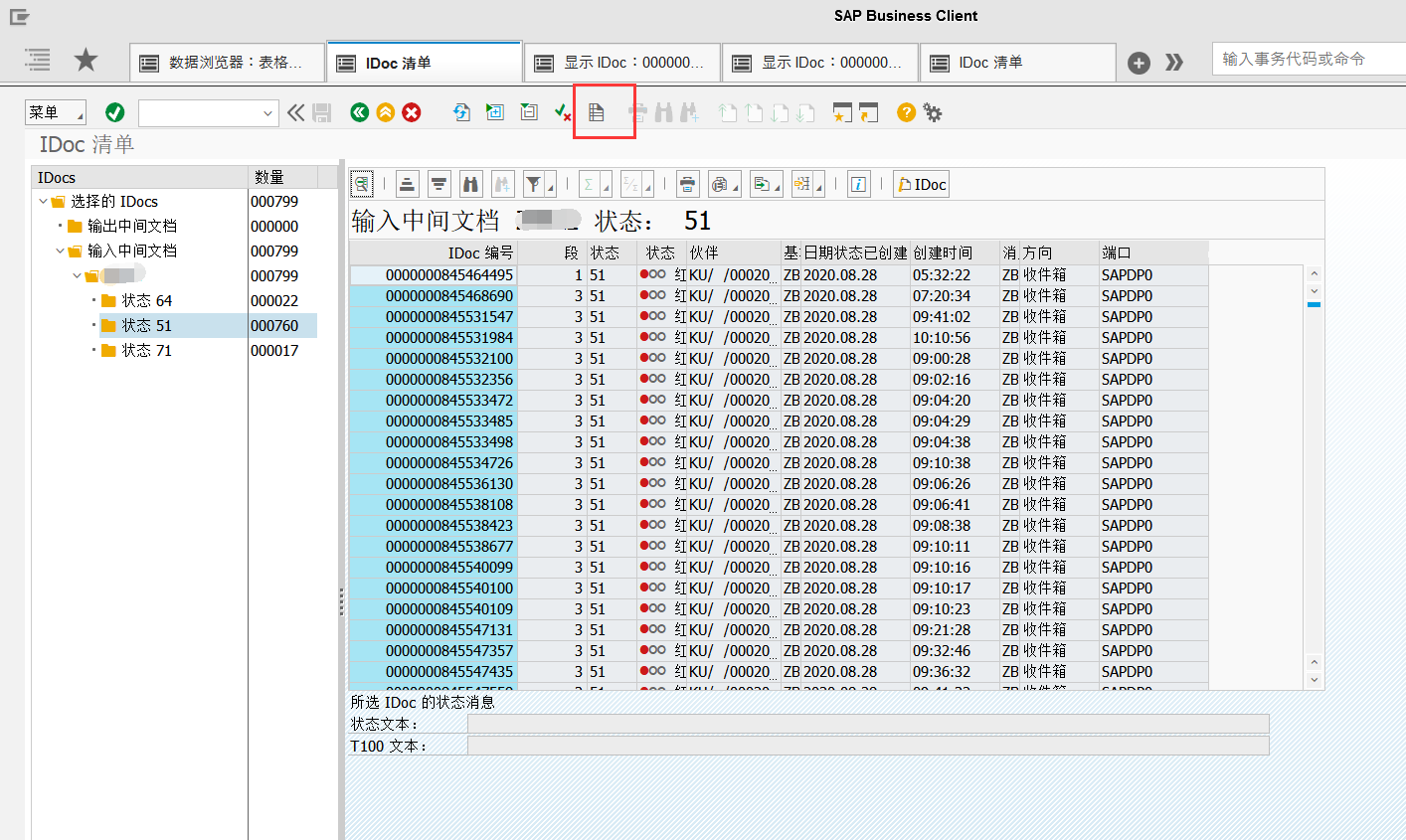Switch to the 数据浏览器：表格 tab

[x=227, y=63]
